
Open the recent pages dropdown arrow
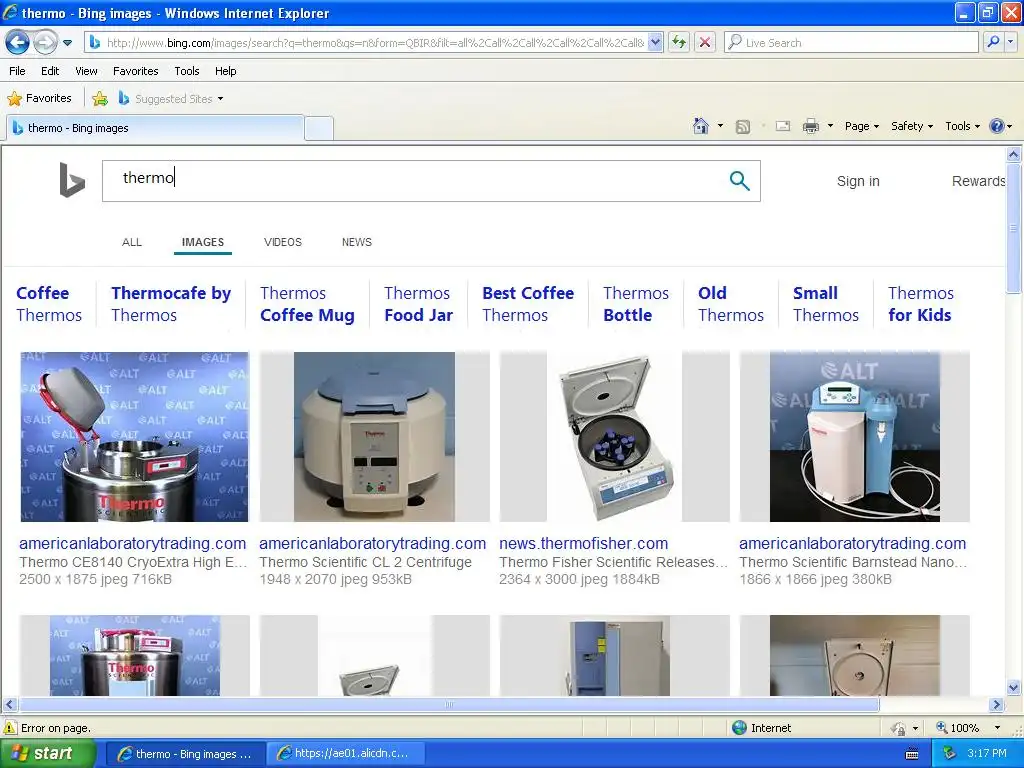click(67, 43)
